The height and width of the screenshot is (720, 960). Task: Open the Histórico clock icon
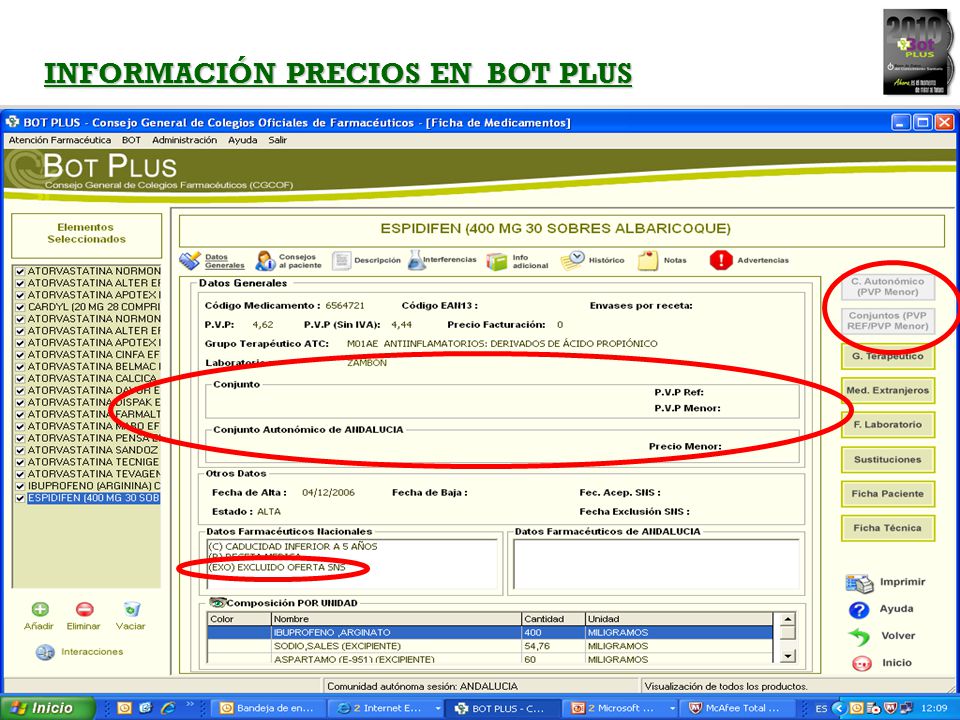point(572,260)
